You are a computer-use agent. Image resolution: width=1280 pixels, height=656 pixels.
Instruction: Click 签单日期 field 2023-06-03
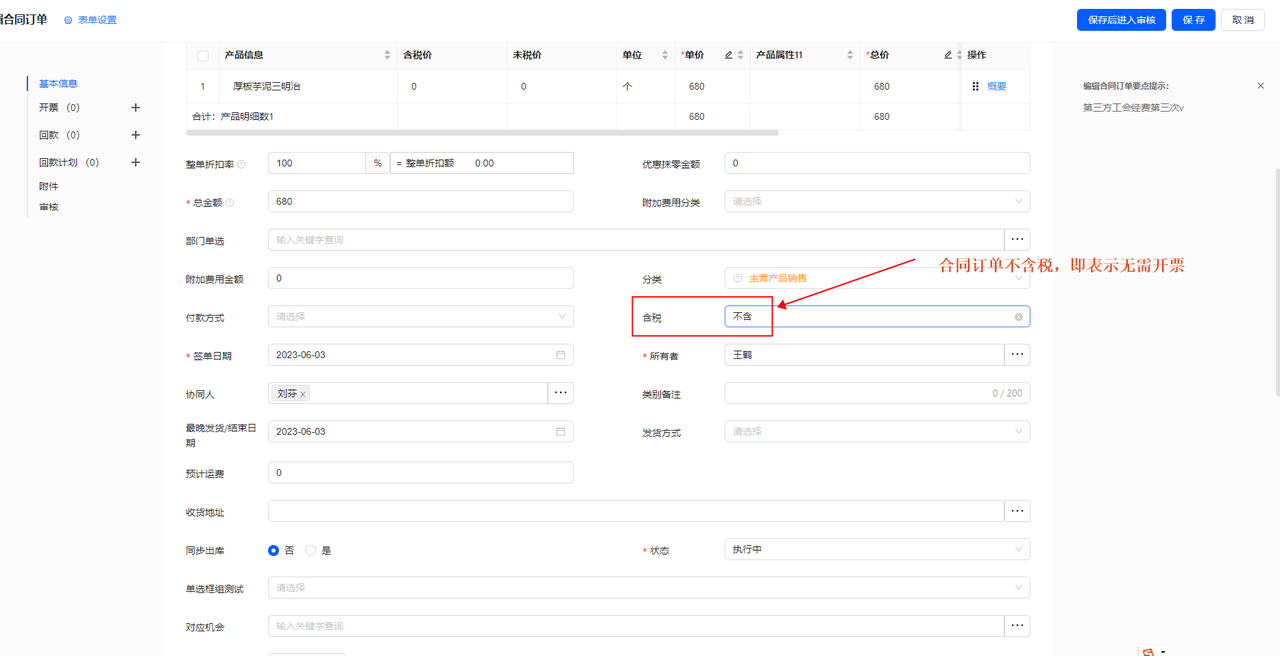pos(421,354)
